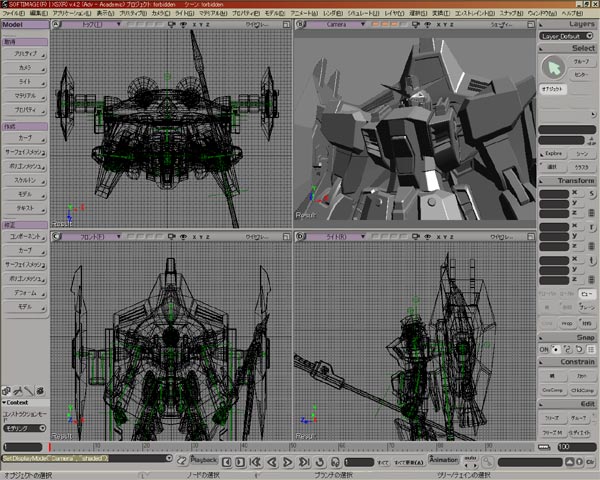Click the red timeline frame marker
Image resolution: width=600 pixels, height=480 pixels.
pyautogui.click(x=50, y=447)
